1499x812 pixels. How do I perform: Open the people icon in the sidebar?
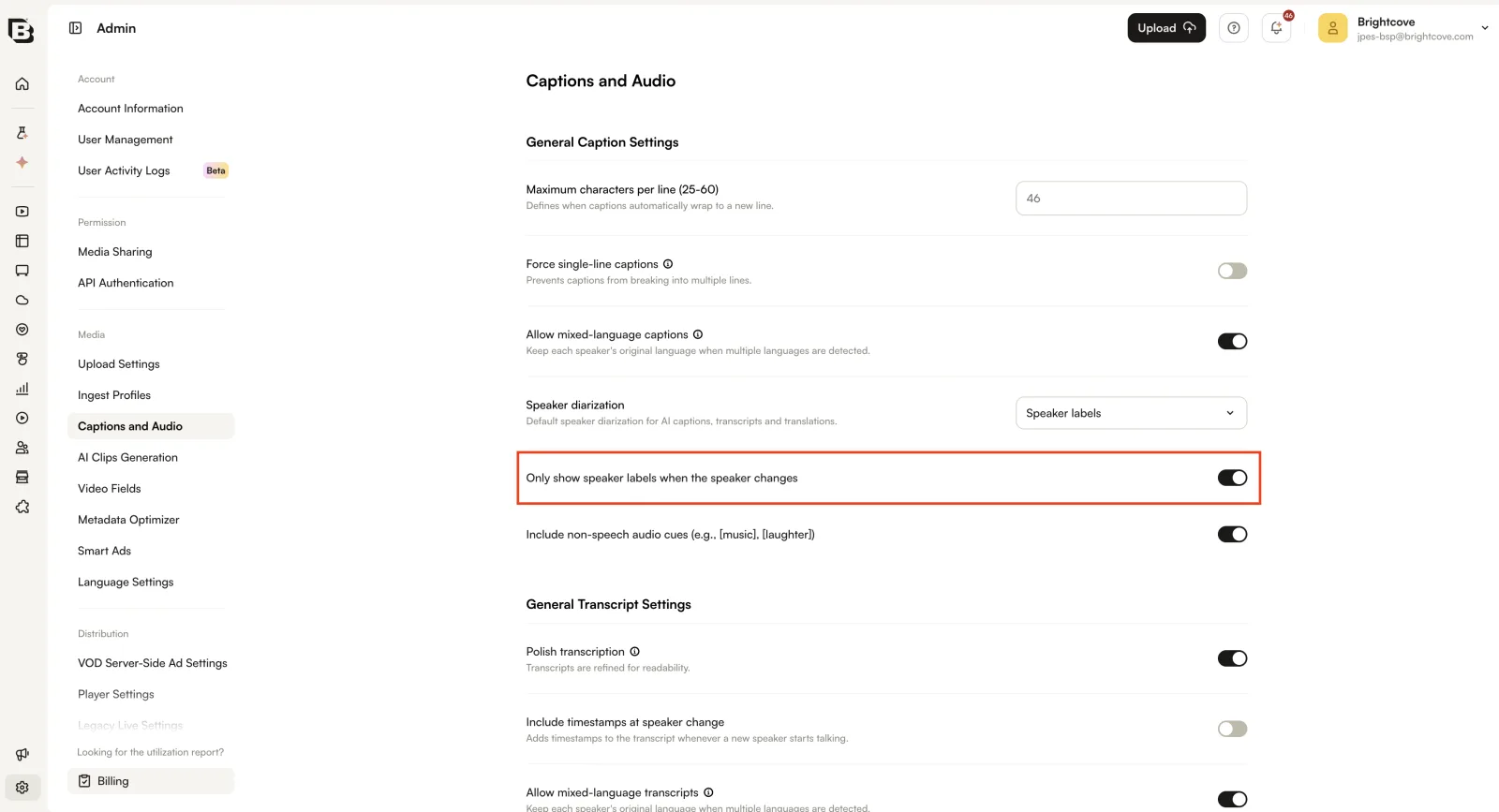click(x=22, y=448)
